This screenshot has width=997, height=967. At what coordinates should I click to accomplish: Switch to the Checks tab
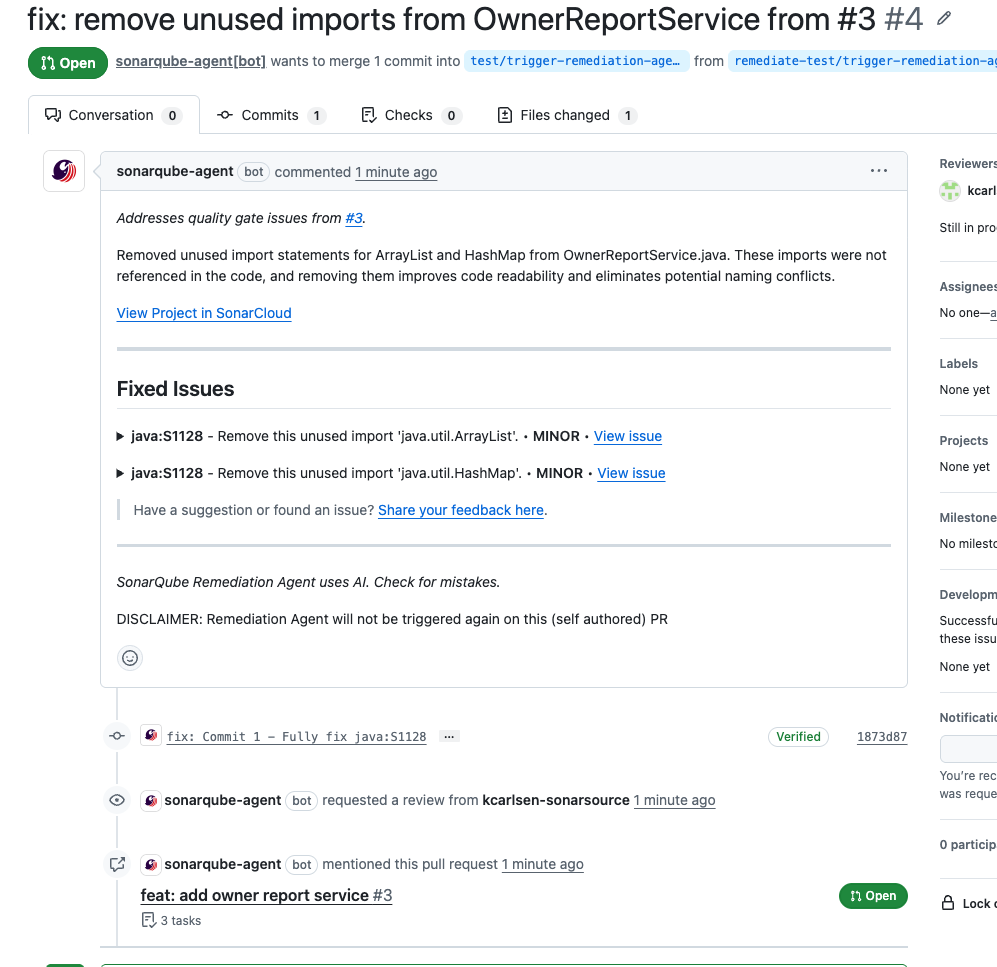[x=409, y=115]
